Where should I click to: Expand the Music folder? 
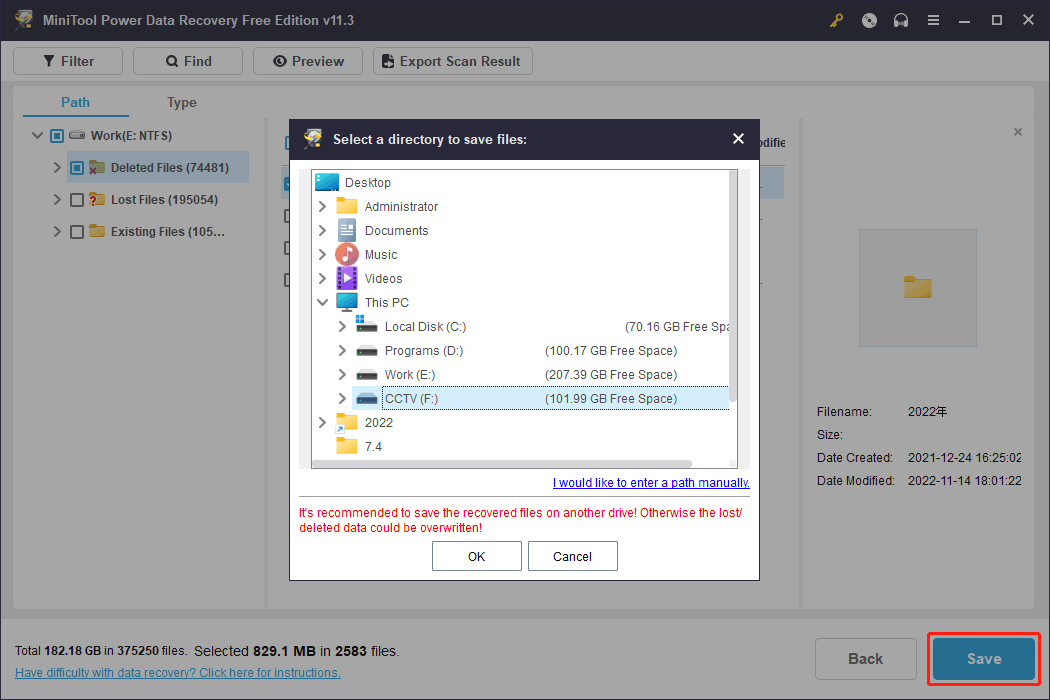click(322, 255)
